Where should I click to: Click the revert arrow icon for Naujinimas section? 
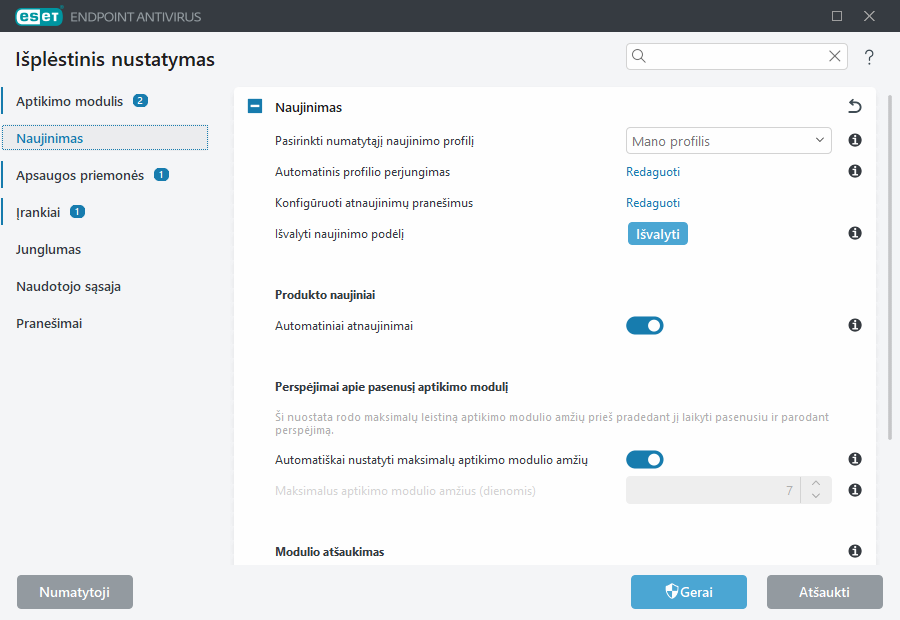point(855,106)
